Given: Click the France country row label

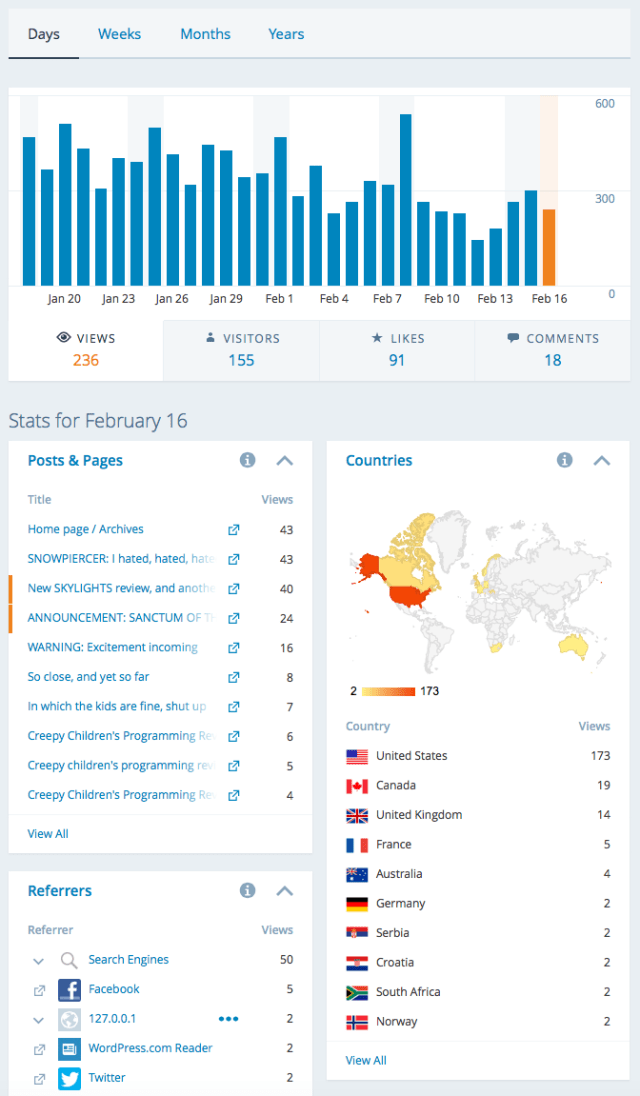Looking at the screenshot, I should pyautogui.click(x=393, y=844).
